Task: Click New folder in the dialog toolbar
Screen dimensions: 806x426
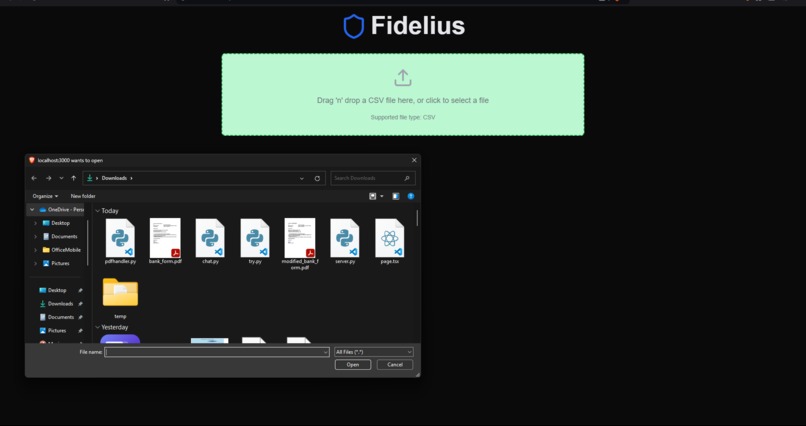Action: point(83,196)
